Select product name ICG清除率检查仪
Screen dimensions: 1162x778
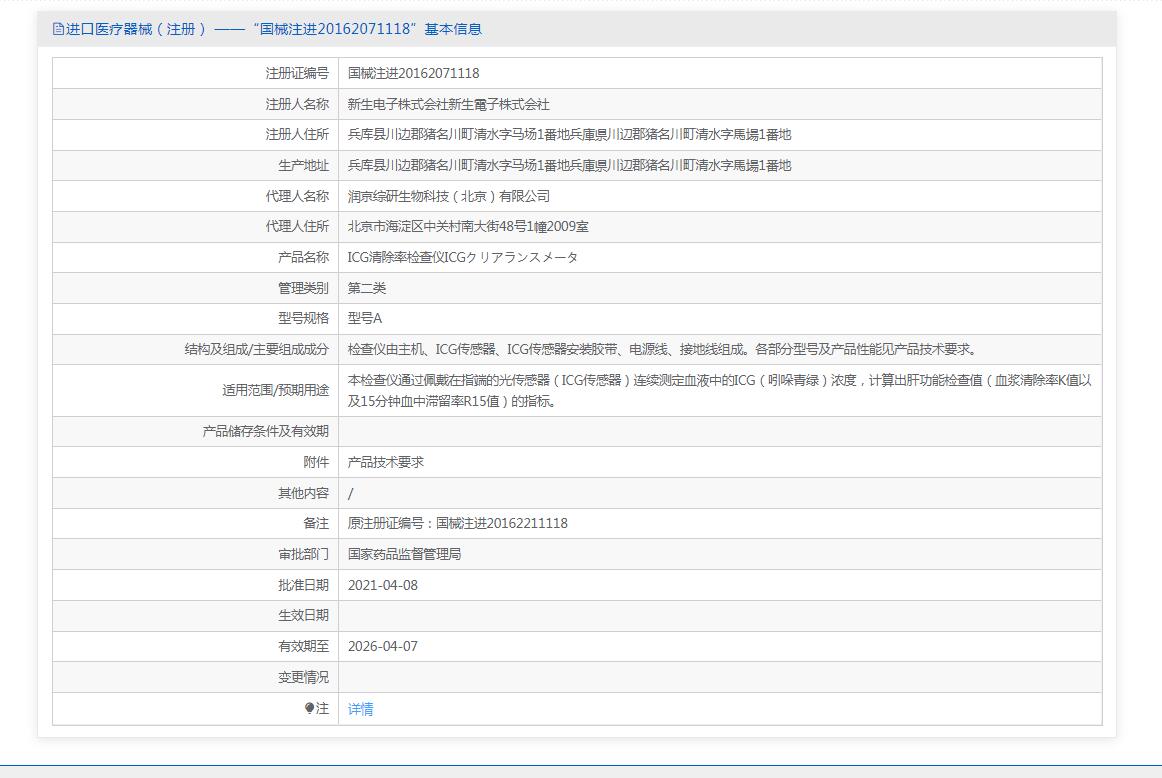(463, 258)
